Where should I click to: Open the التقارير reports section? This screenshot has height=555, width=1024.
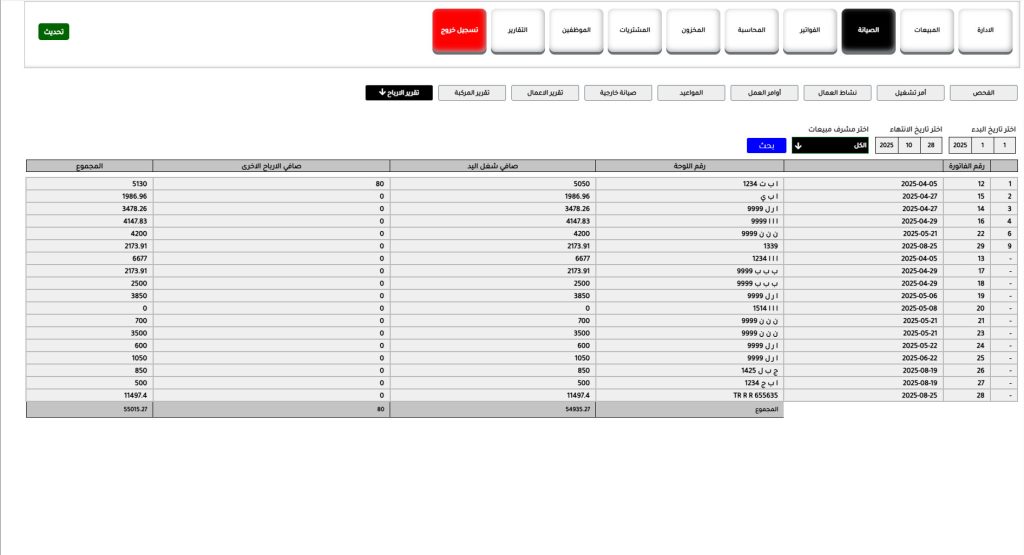tap(518, 32)
